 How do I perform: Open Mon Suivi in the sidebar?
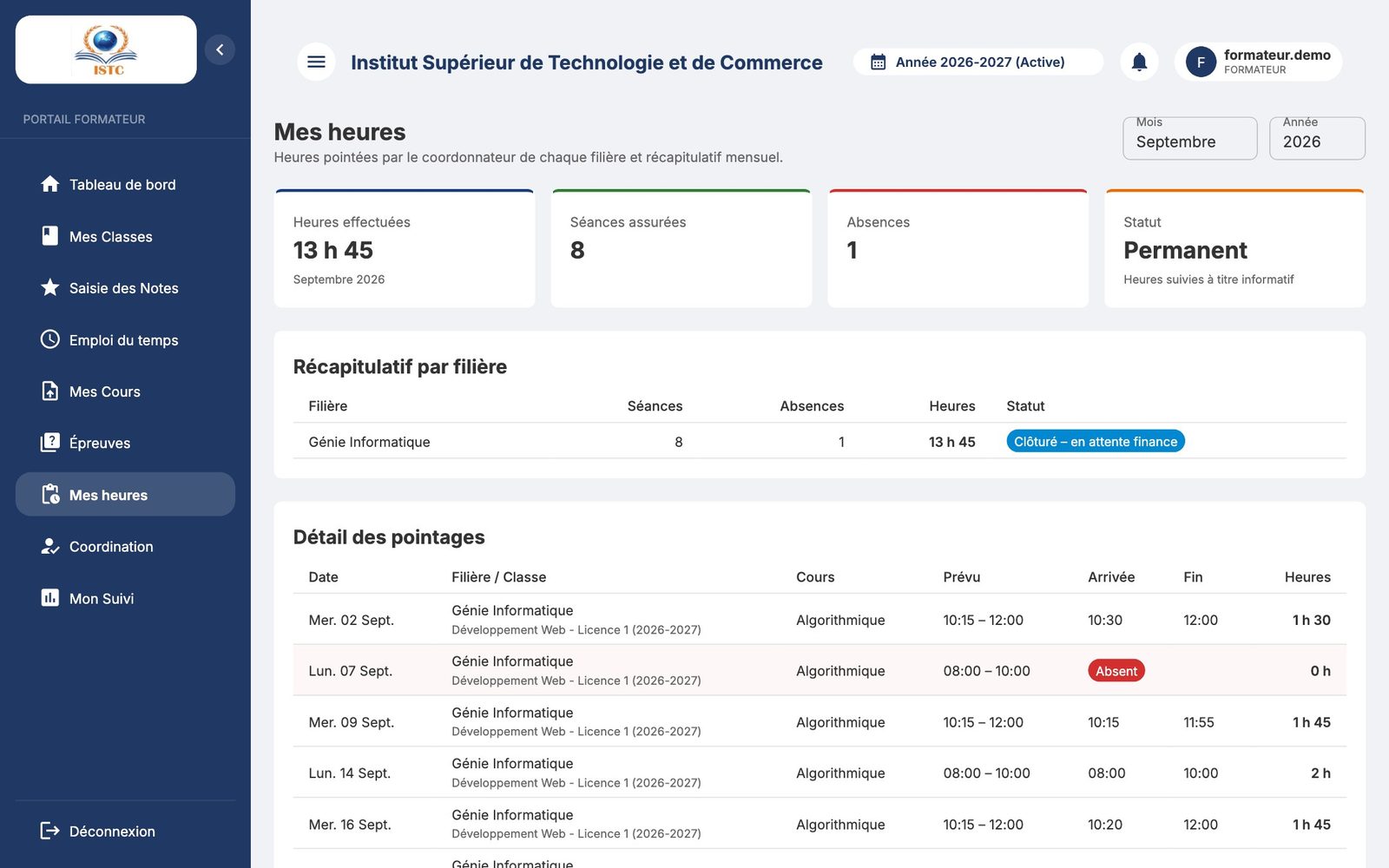pyautogui.click(x=125, y=598)
